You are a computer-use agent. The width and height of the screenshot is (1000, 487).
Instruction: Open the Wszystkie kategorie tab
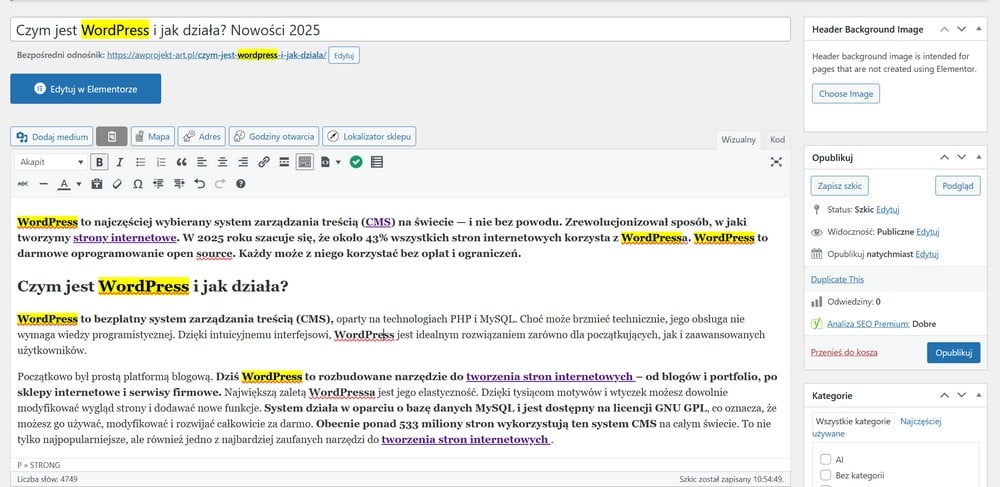[x=853, y=421]
